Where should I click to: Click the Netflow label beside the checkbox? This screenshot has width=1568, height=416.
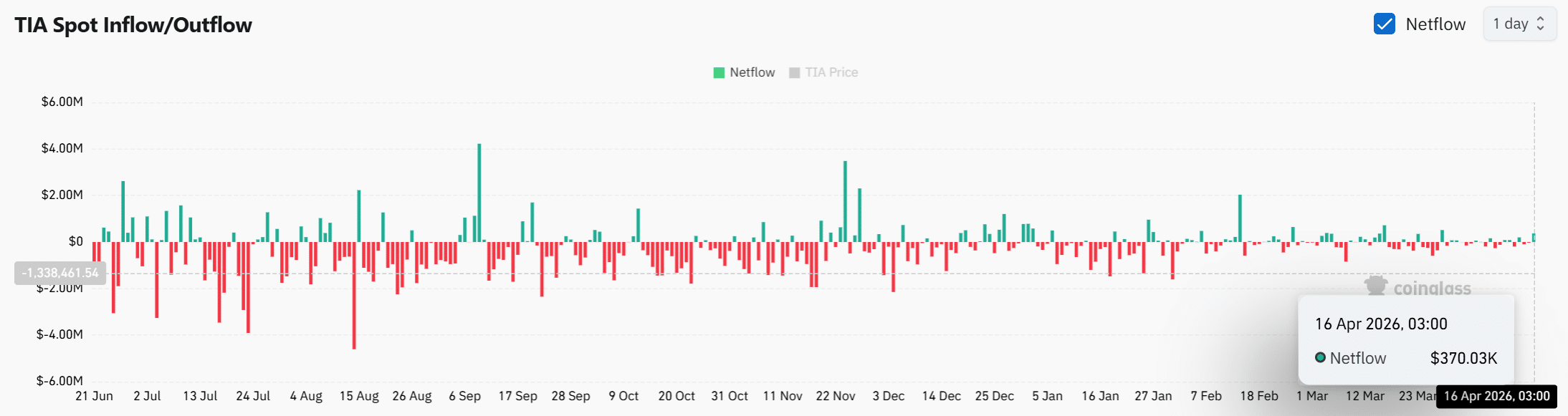pyautogui.click(x=1435, y=24)
